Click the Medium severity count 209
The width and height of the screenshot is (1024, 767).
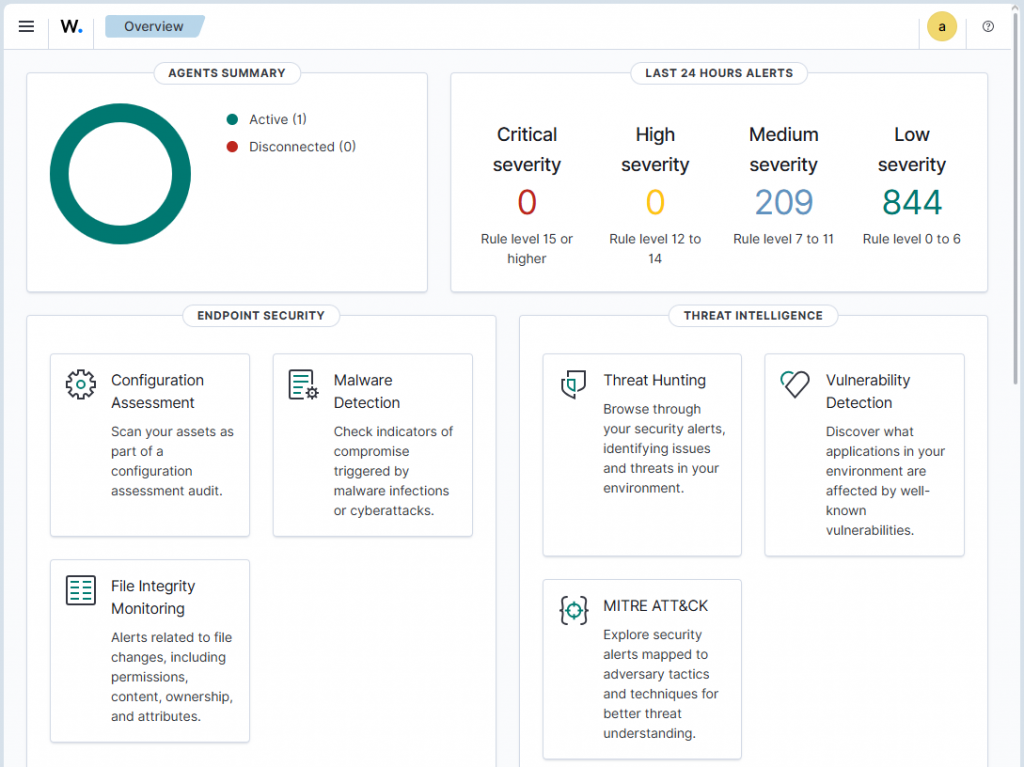[x=784, y=203]
